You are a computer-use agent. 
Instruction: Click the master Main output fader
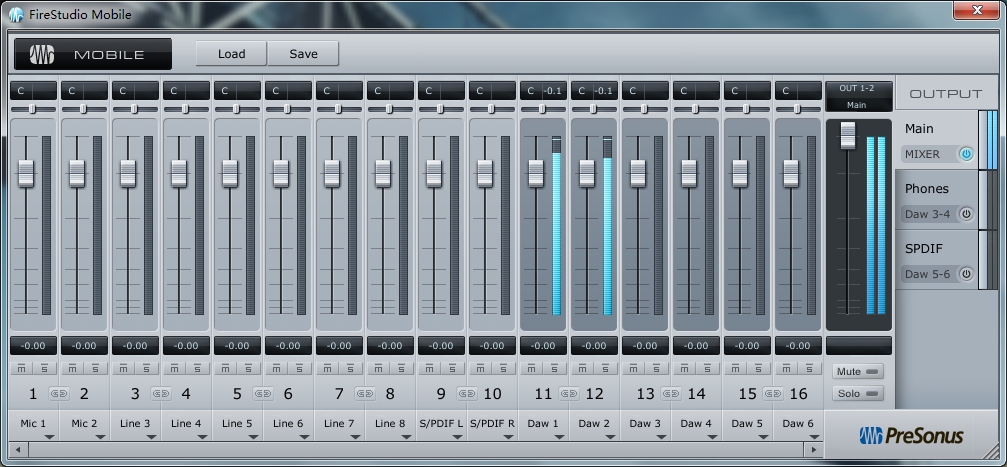(x=848, y=135)
